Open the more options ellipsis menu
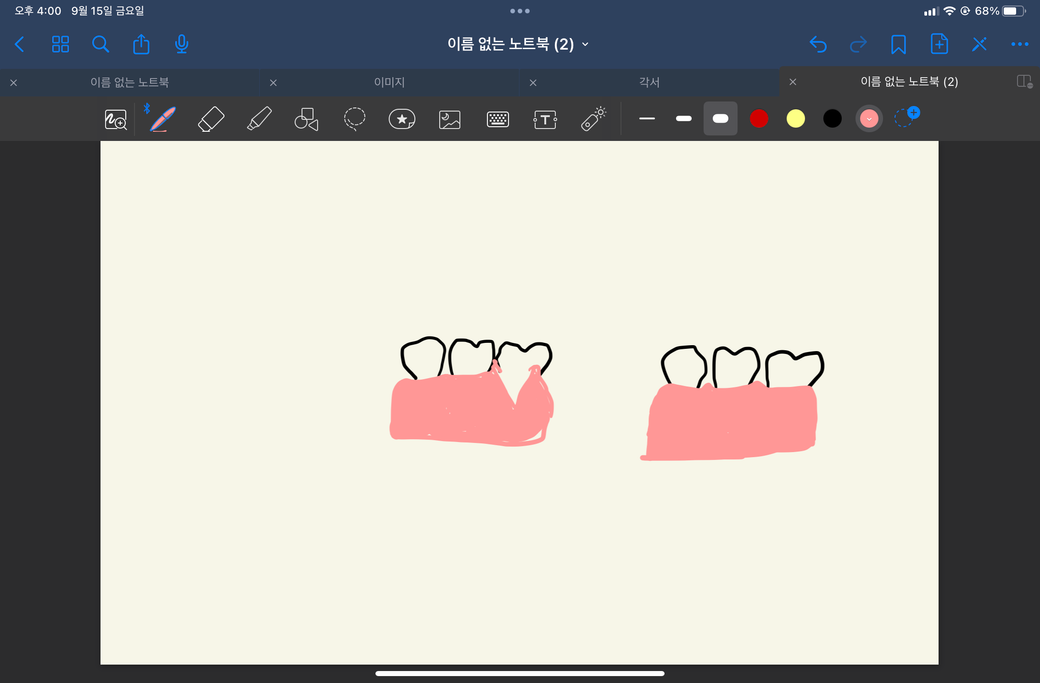Screen dimensions: 1040x683 1019,44
